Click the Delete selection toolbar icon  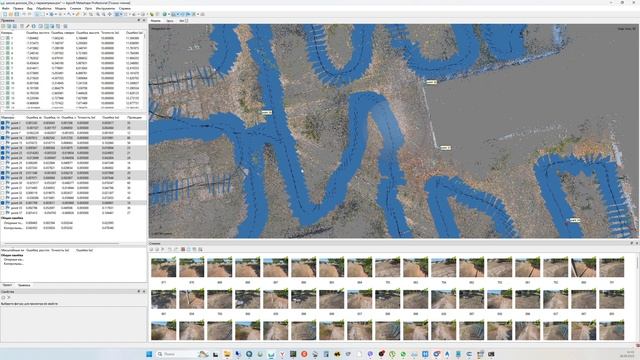point(84,14)
